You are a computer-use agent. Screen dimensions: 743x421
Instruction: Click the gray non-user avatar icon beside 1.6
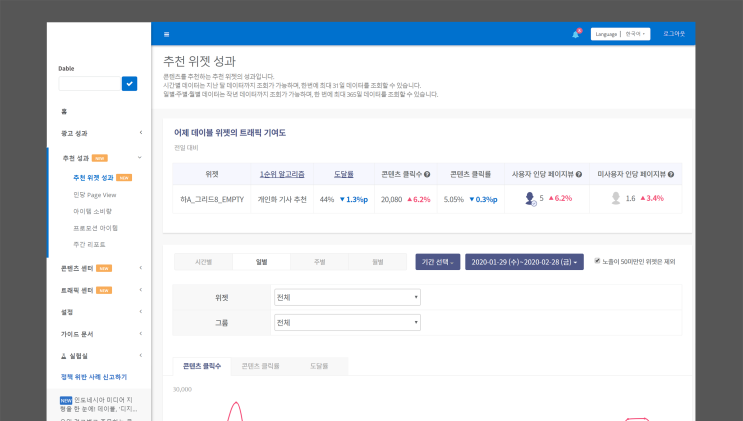[x=616, y=198]
